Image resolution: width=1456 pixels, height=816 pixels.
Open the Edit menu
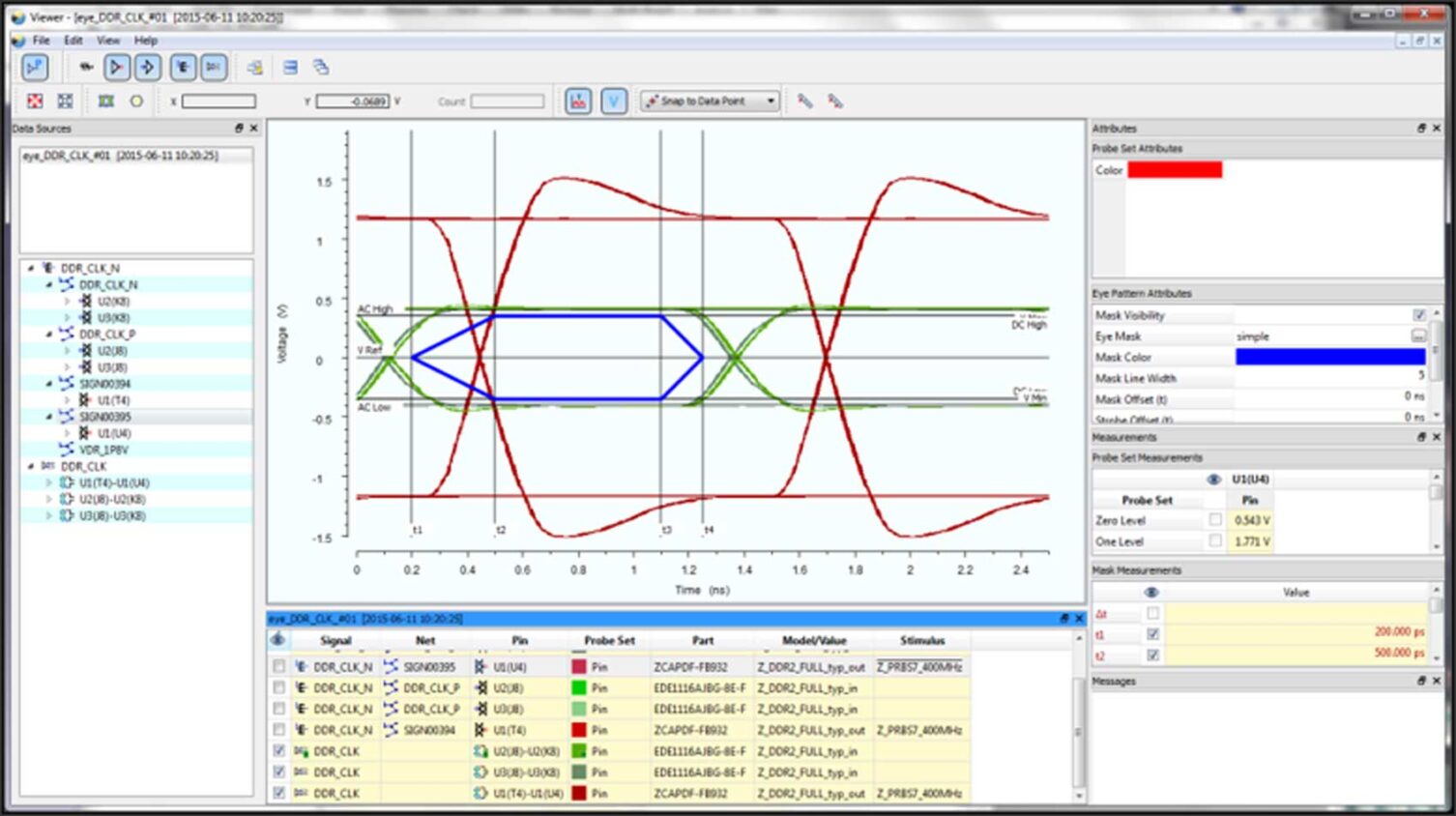72,41
